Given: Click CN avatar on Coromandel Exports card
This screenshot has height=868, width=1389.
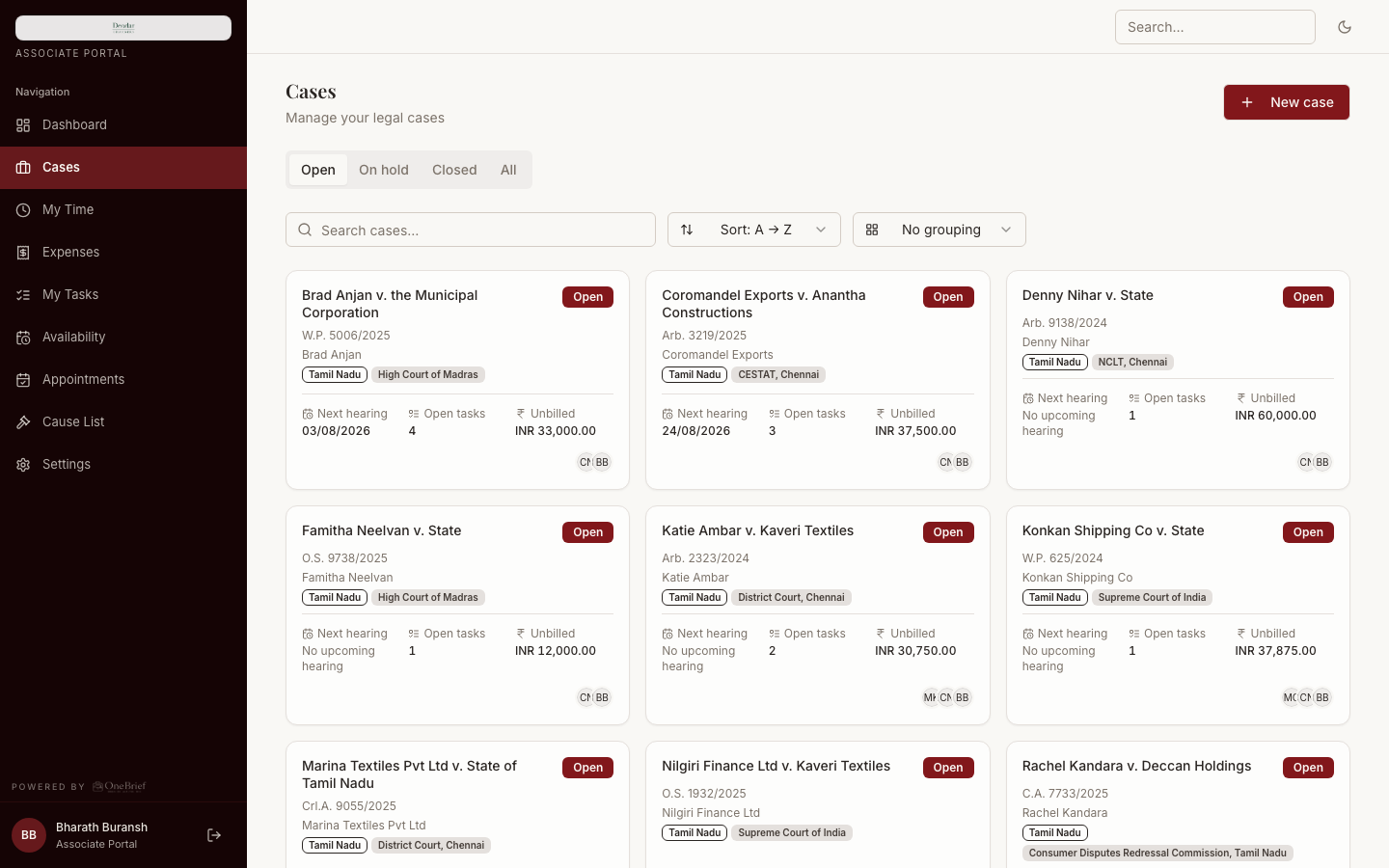Looking at the screenshot, I should coord(945,462).
